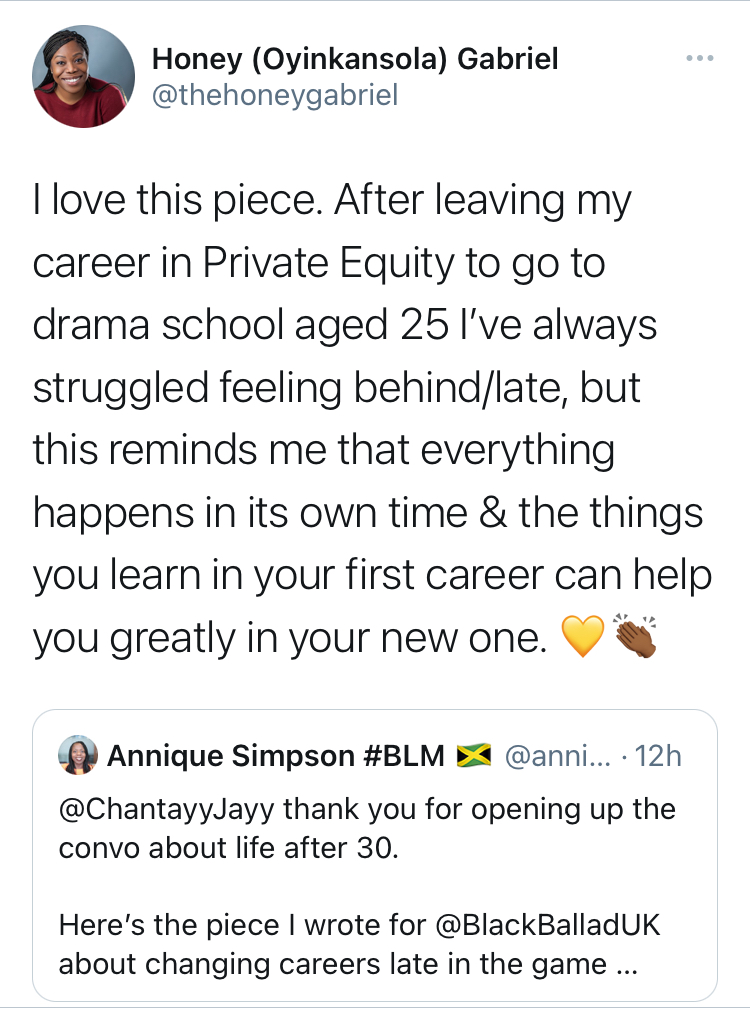This screenshot has width=750, height=1015.
Task: Click the @thehoneygabriel handle
Action: pyautogui.click(x=275, y=95)
